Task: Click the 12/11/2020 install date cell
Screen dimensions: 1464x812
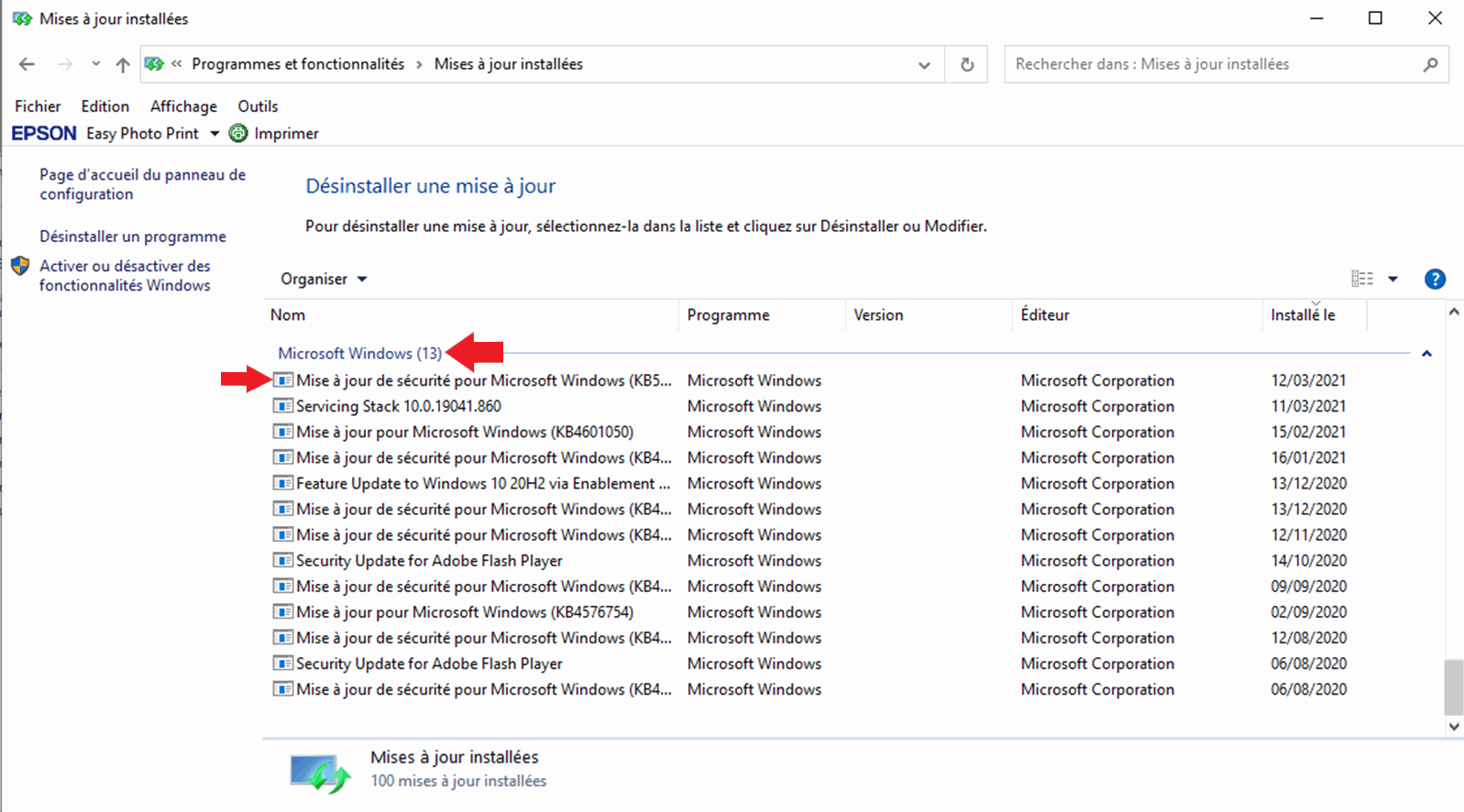Action: (1308, 534)
